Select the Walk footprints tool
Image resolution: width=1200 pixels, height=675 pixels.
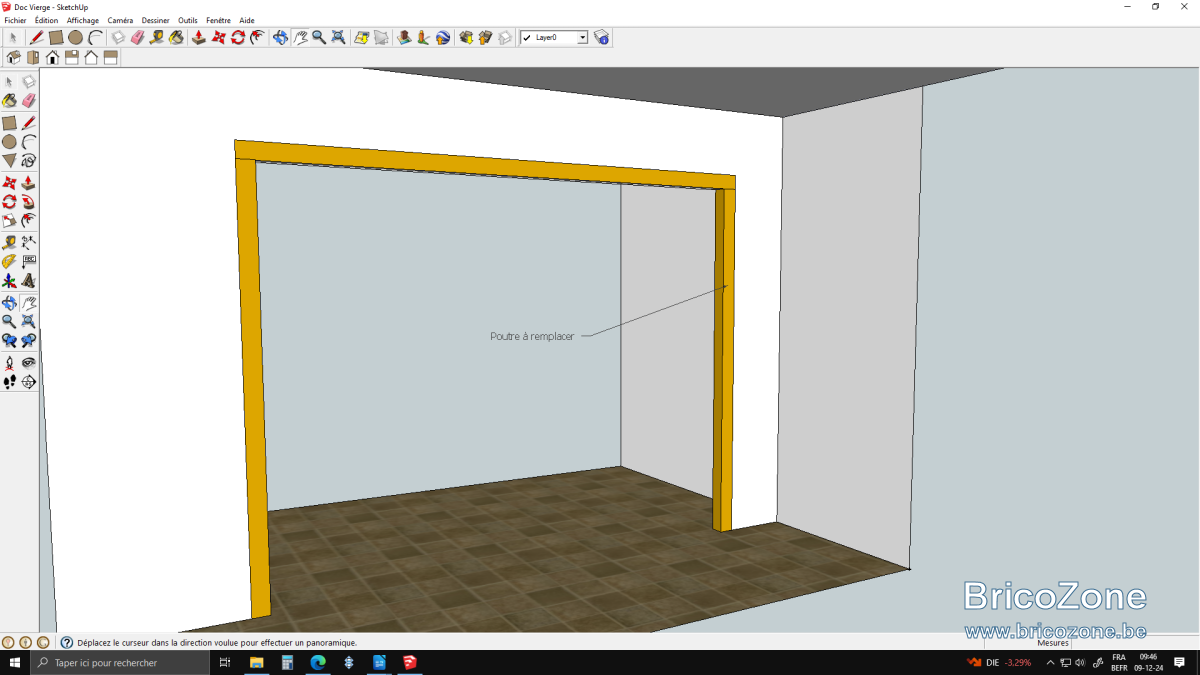(x=9, y=381)
